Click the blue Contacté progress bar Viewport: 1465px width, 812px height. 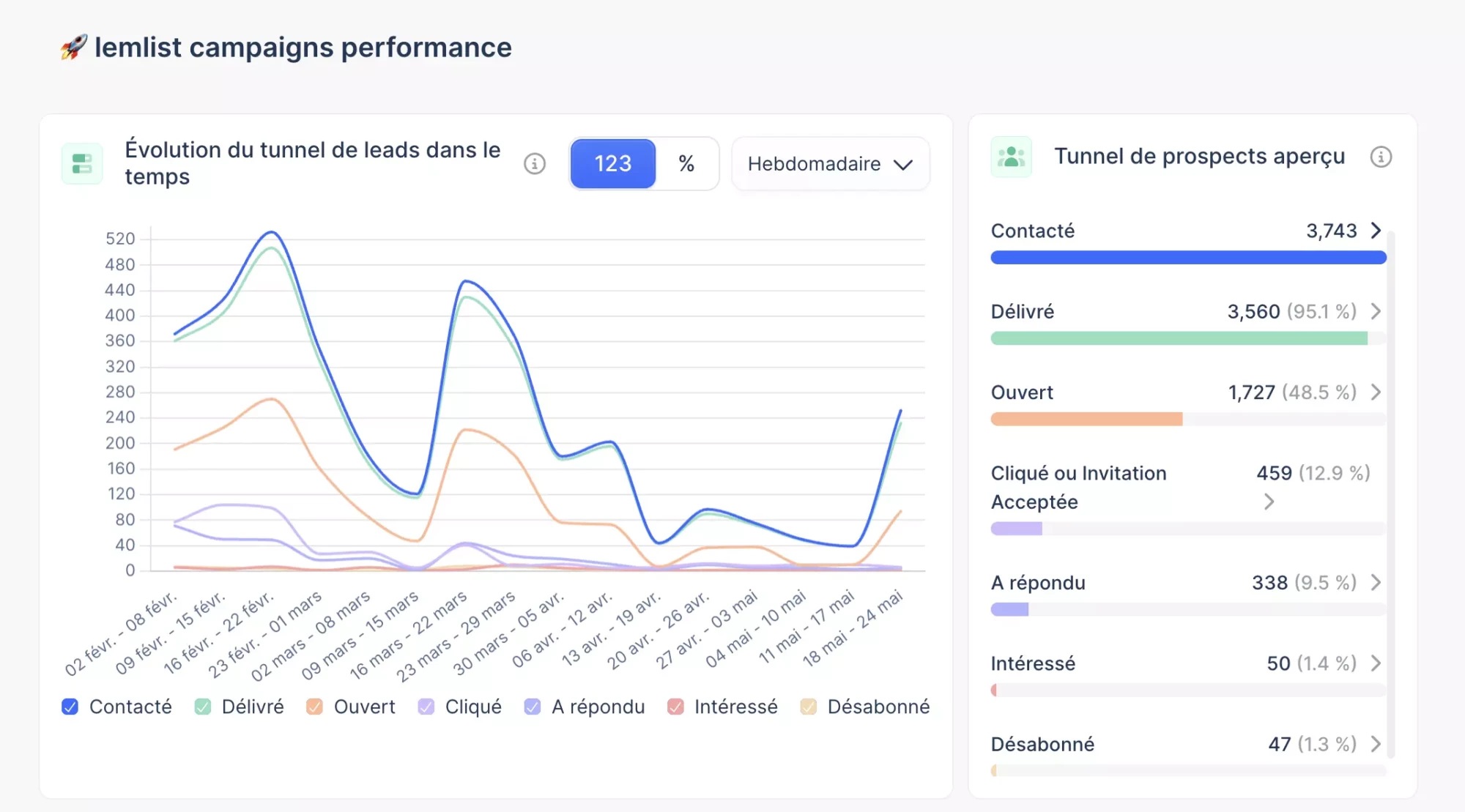1188,258
